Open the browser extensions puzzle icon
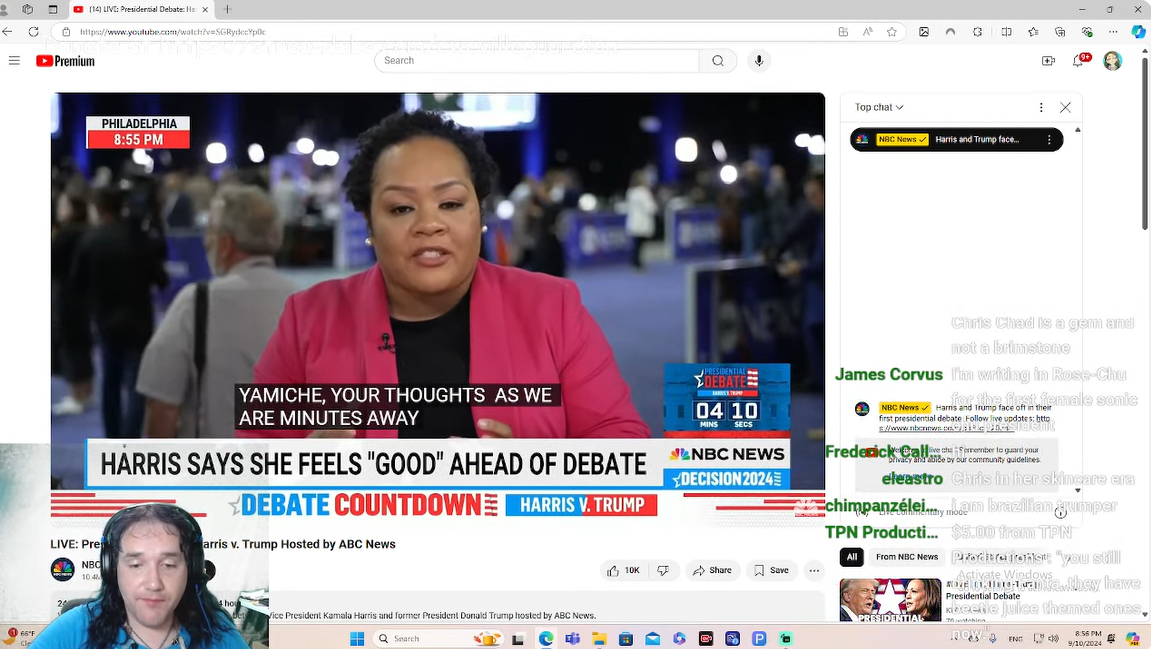The width and height of the screenshot is (1151, 649). pyautogui.click(x=978, y=32)
